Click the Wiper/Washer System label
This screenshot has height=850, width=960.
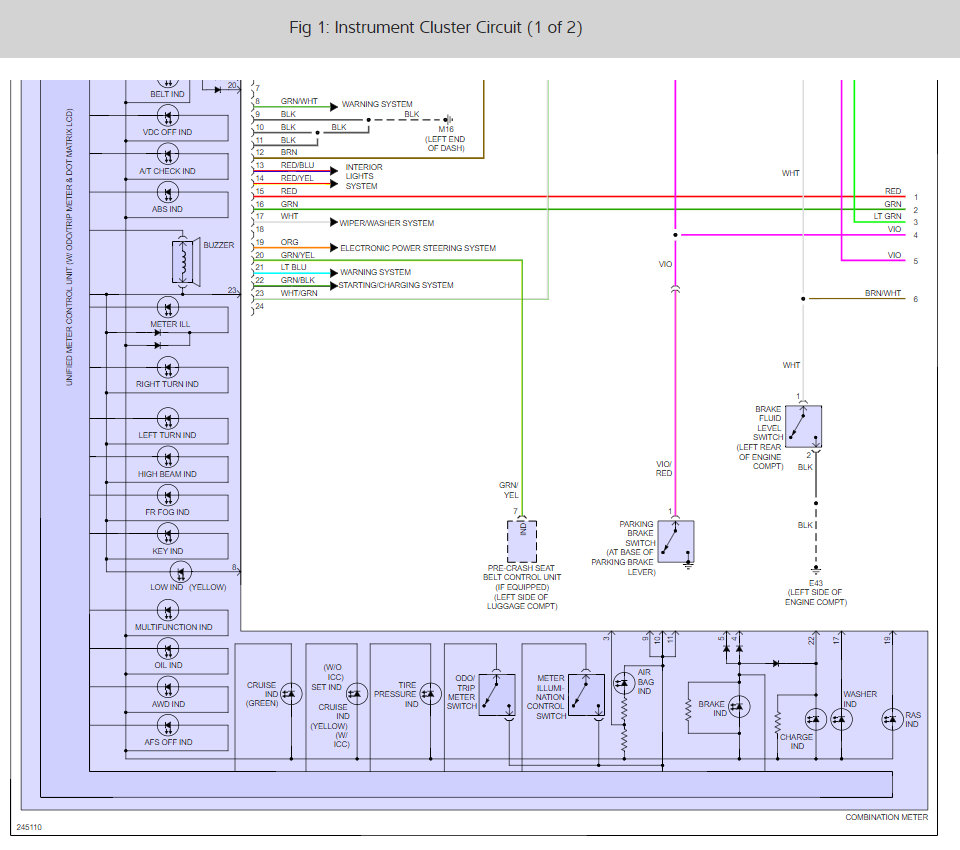(x=386, y=223)
